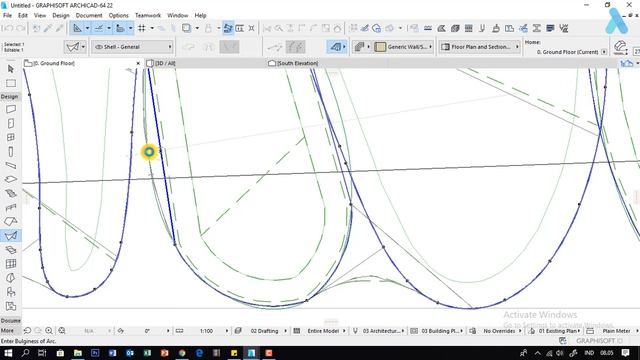Open File Explorer from the Windows taskbar
Screen dimensions: 640x360
click(78, 353)
